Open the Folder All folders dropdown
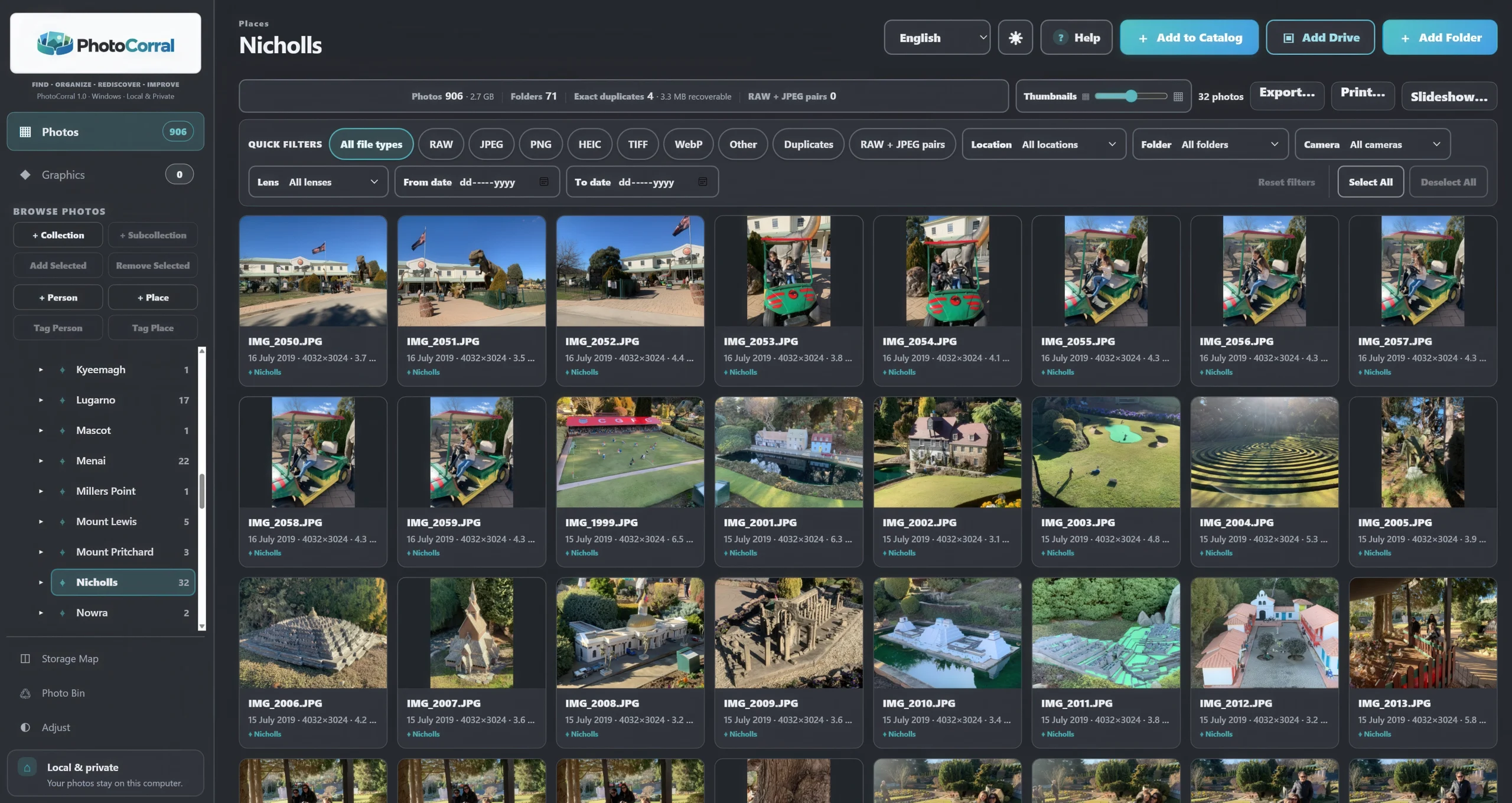Image resolution: width=1512 pixels, height=803 pixels. click(x=1210, y=144)
